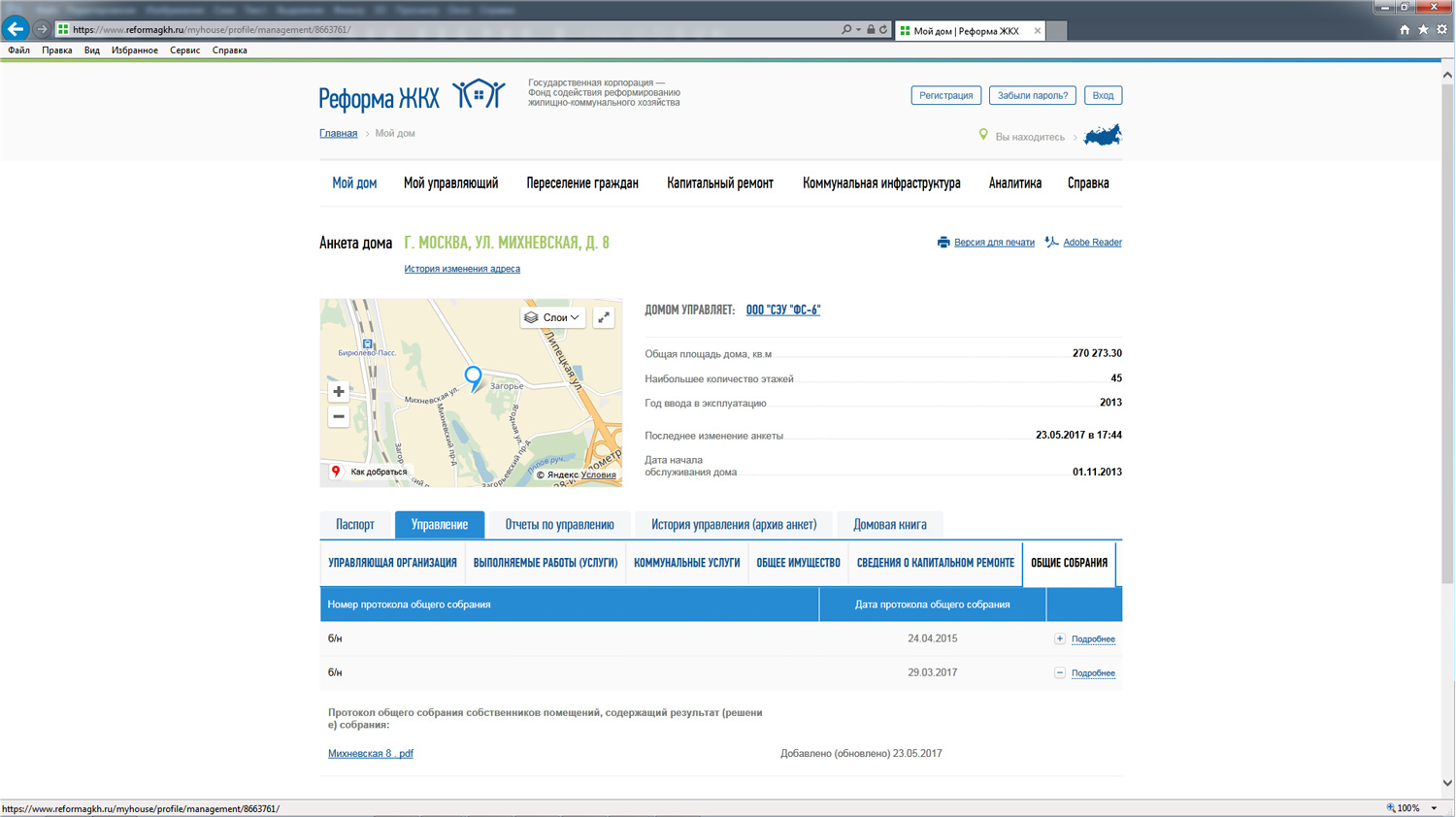The height and width of the screenshot is (817, 1456).
Task: Click the printer icon for print version
Action: point(943,243)
